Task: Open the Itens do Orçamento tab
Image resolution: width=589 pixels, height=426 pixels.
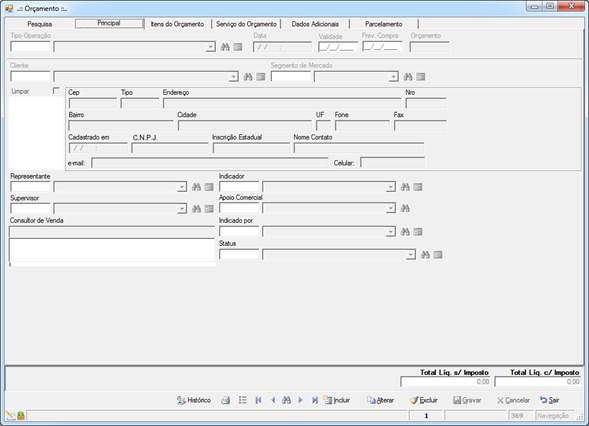Action: 177,24
